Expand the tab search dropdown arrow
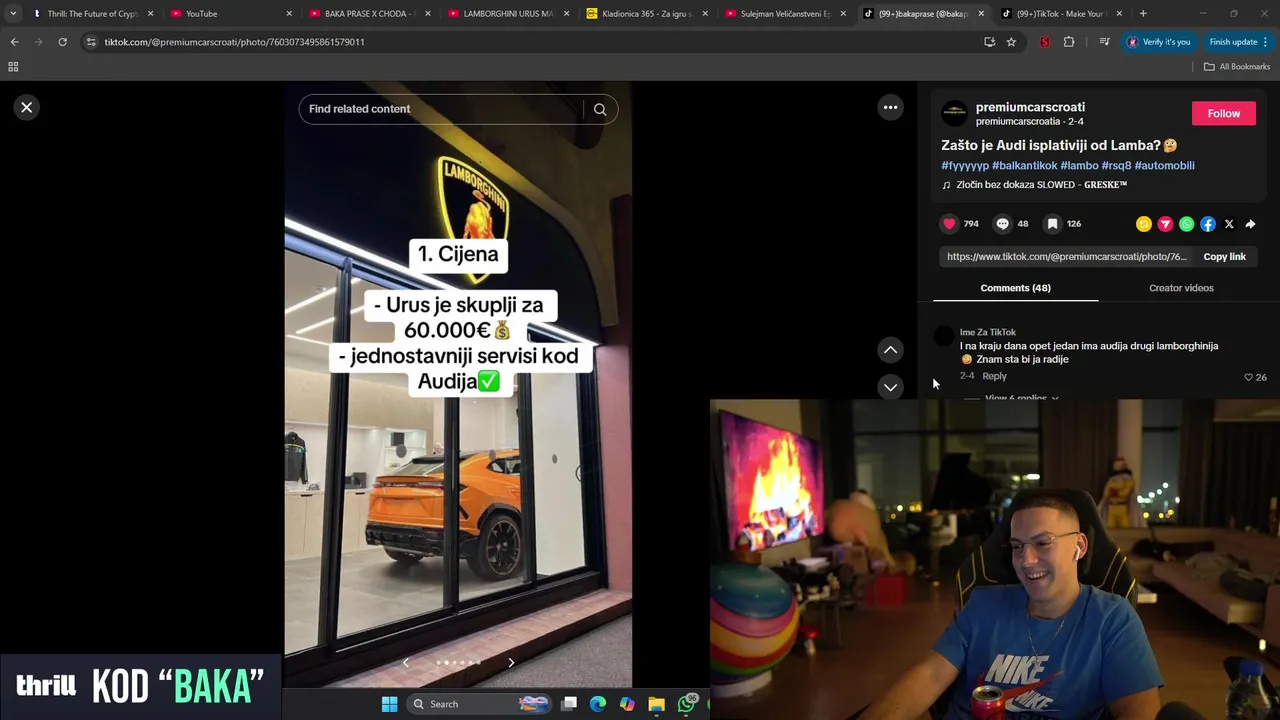 (x=13, y=14)
